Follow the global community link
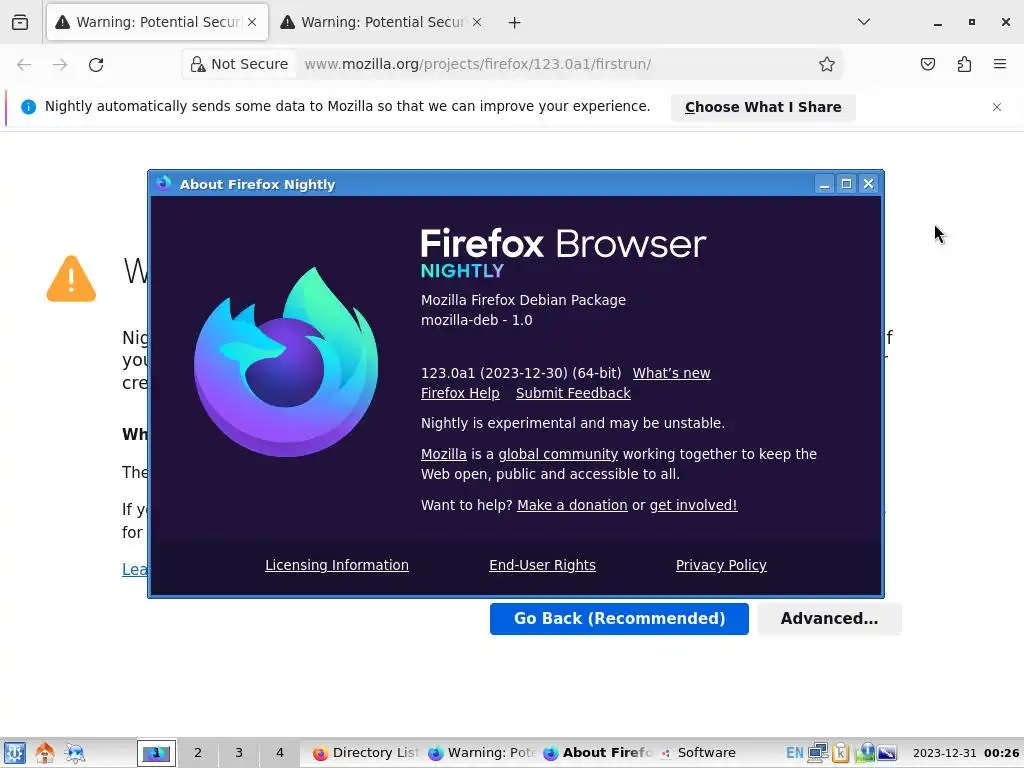The image size is (1024, 768). (x=558, y=454)
